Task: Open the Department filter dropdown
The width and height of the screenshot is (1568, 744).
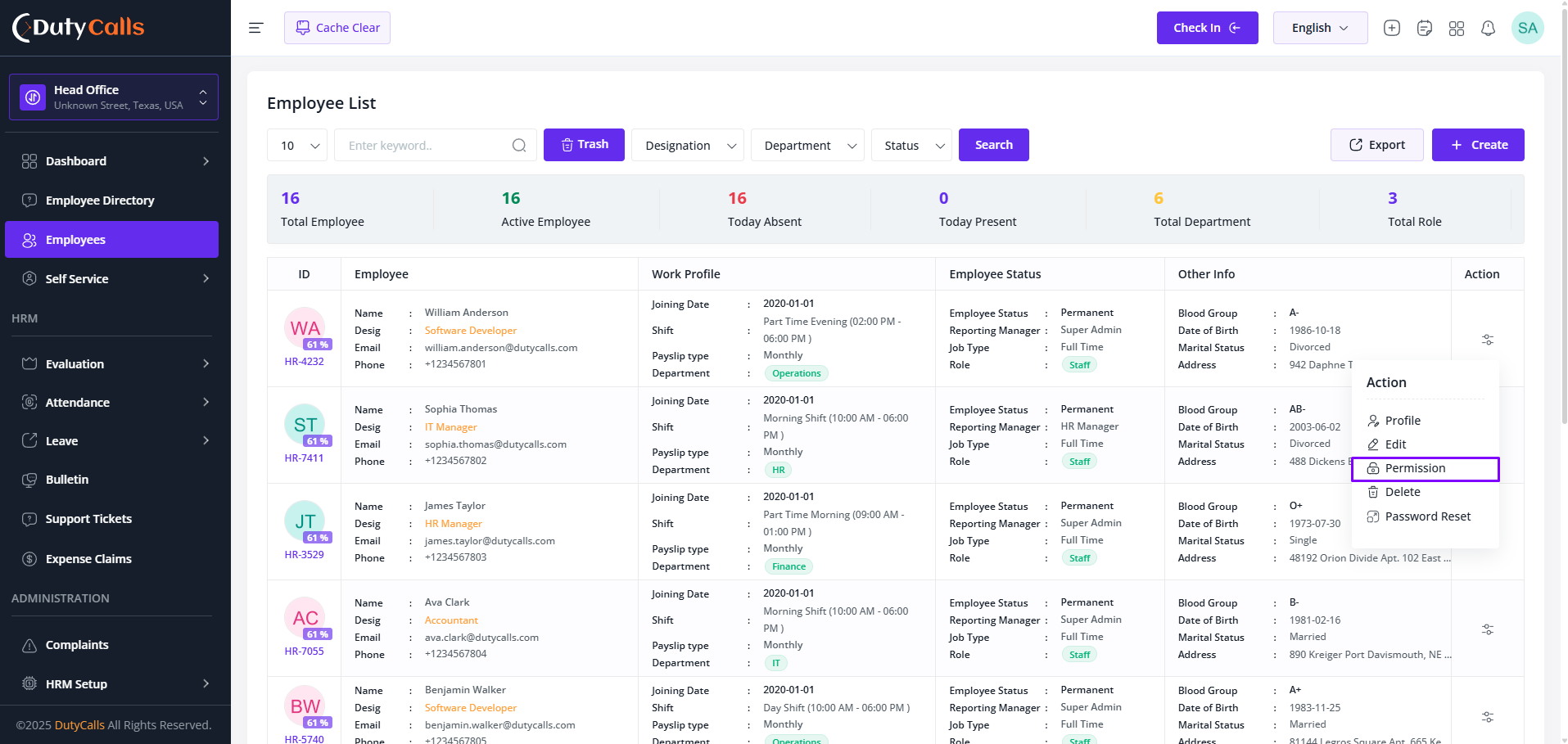Action: coord(807,145)
